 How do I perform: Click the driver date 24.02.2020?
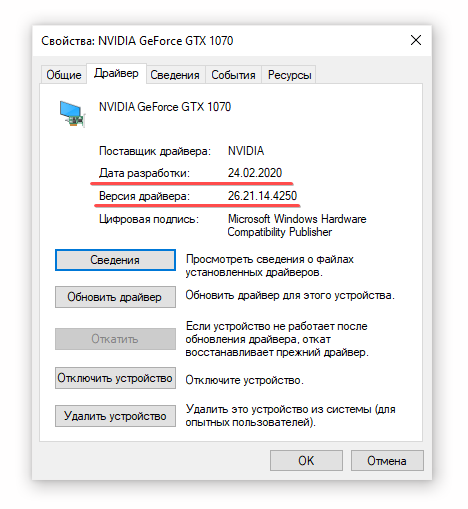pos(255,173)
